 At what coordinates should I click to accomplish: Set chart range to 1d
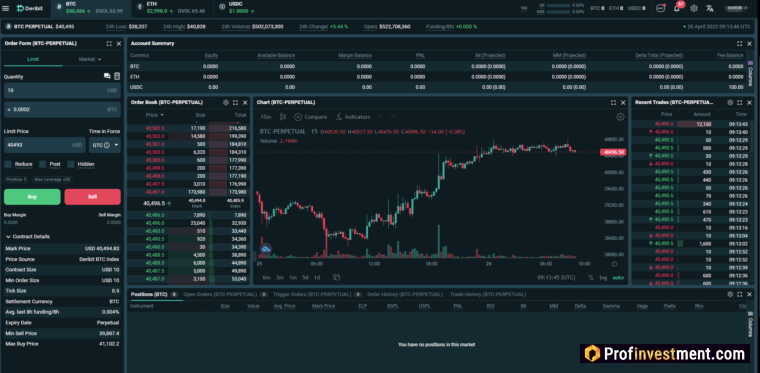click(x=317, y=278)
